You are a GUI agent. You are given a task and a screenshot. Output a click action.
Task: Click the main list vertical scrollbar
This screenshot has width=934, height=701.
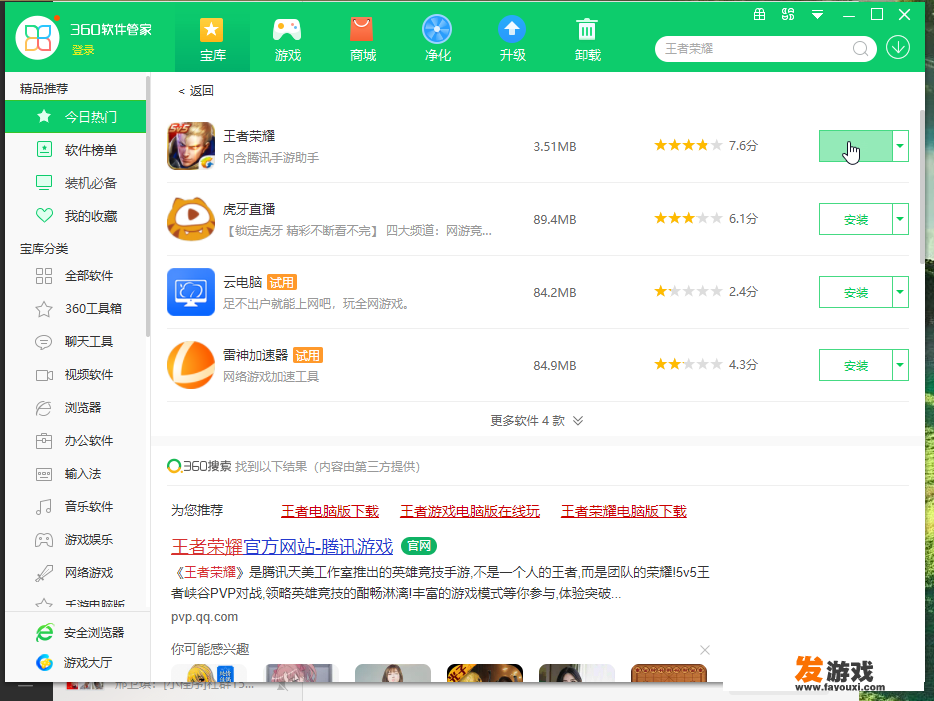pos(923,186)
